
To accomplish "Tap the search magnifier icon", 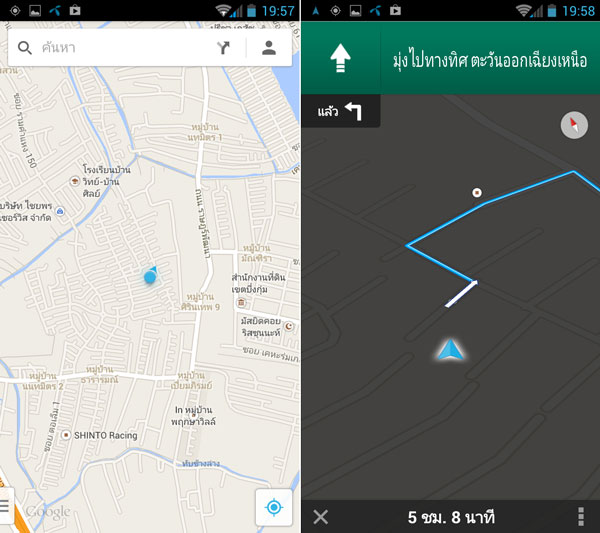I will (x=25, y=48).
